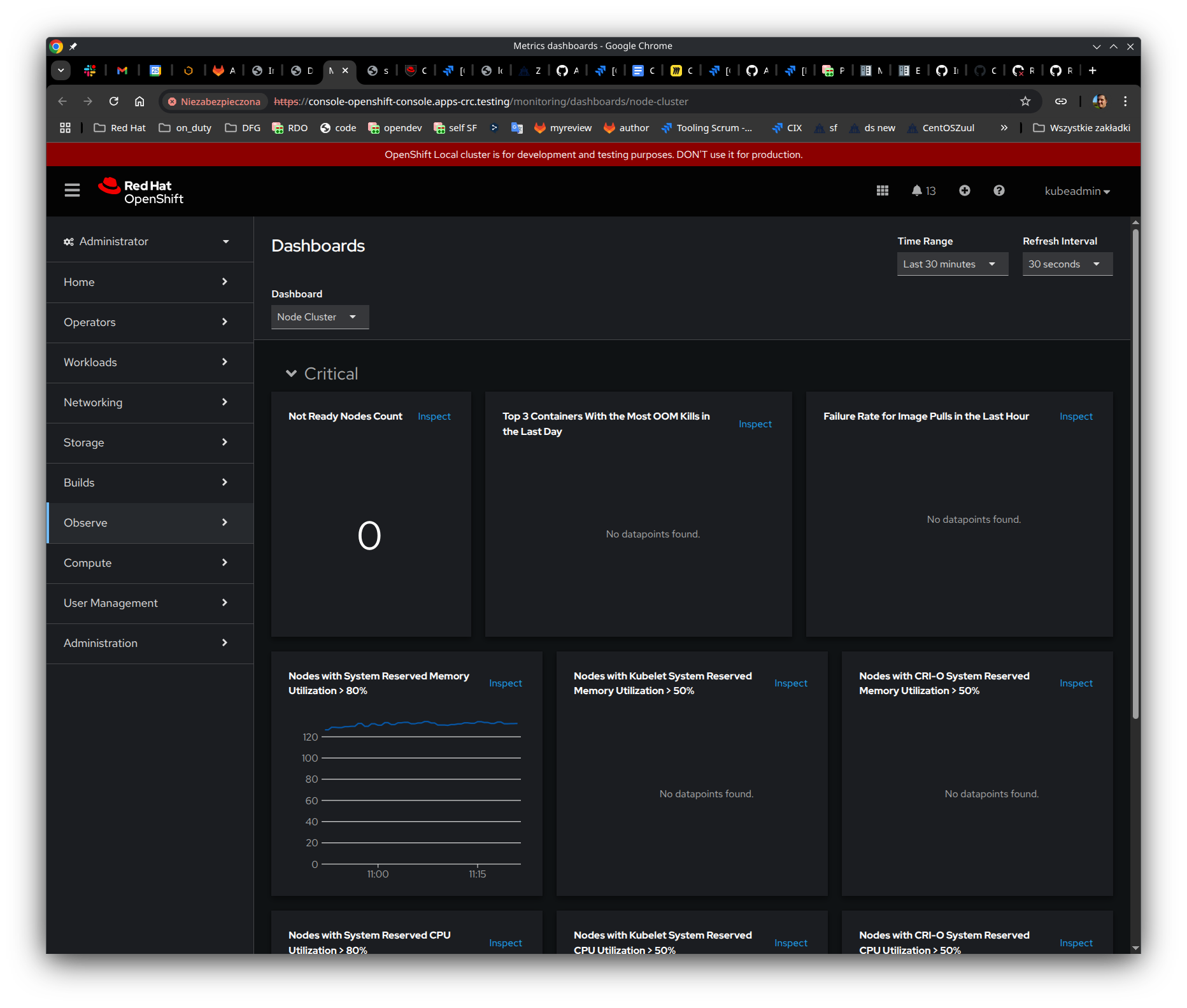This screenshot has width=1187, height=1008.
Task: Open the Time Range dropdown
Action: pos(952,264)
